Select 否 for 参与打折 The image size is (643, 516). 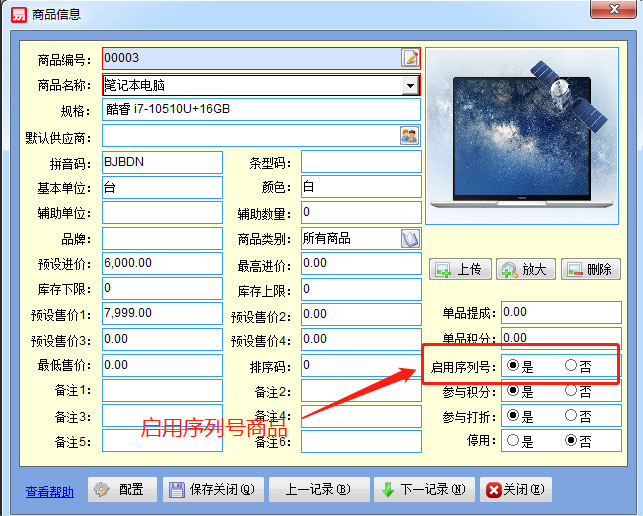[571, 415]
